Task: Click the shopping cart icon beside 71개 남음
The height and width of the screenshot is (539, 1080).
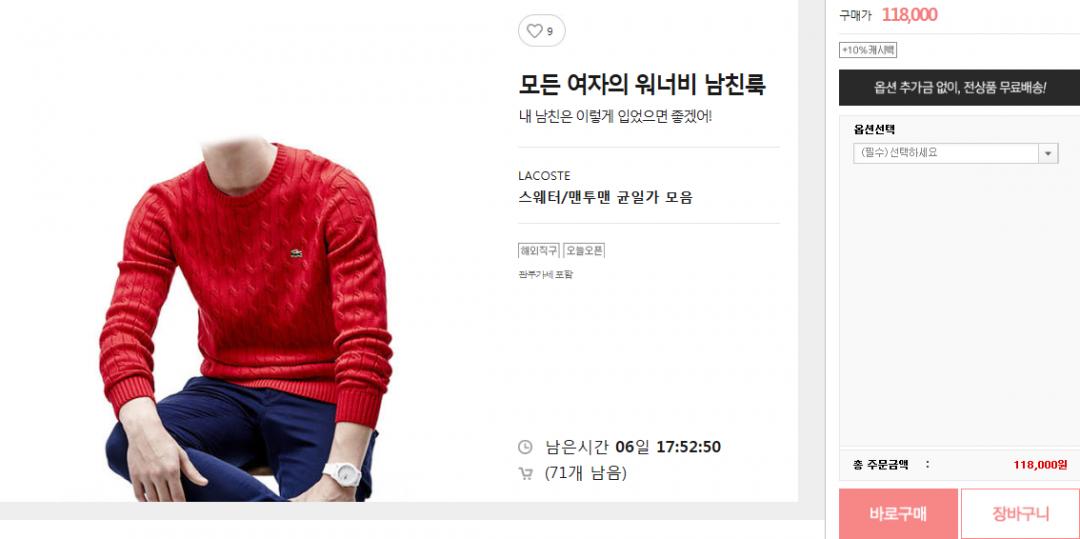Action: point(525,474)
